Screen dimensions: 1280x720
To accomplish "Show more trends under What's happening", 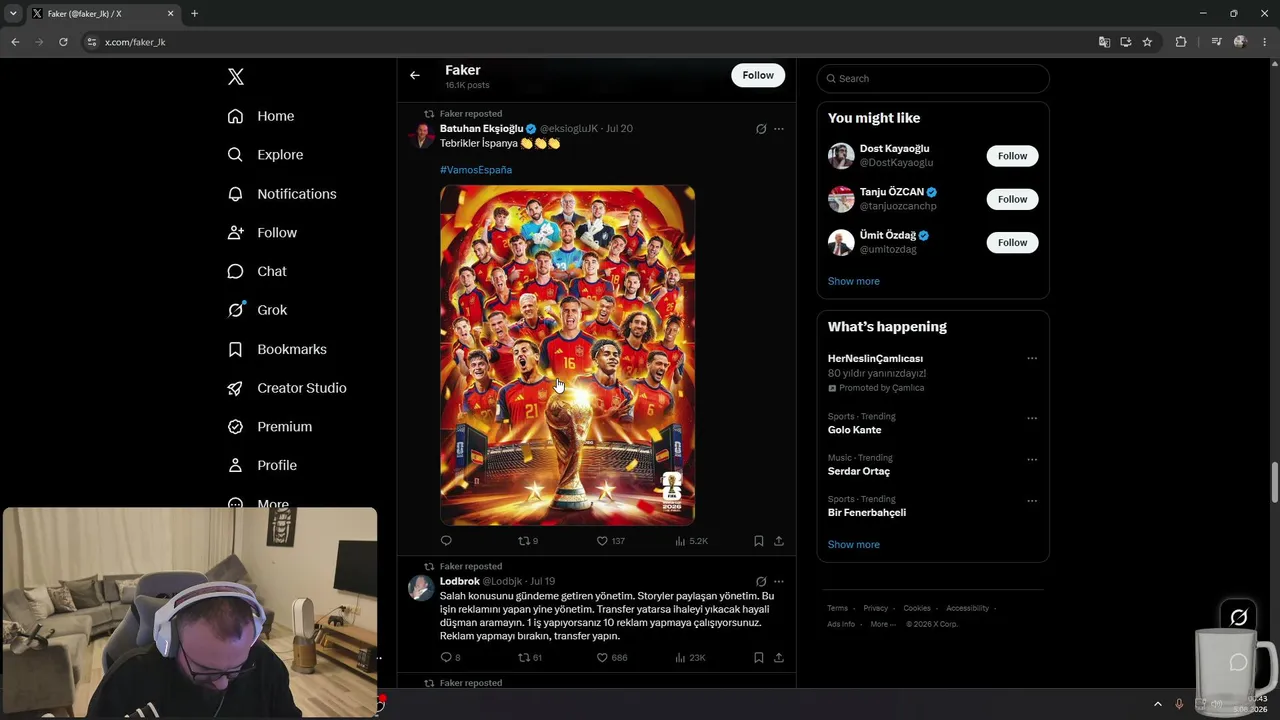I will pyautogui.click(x=854, y=545).
